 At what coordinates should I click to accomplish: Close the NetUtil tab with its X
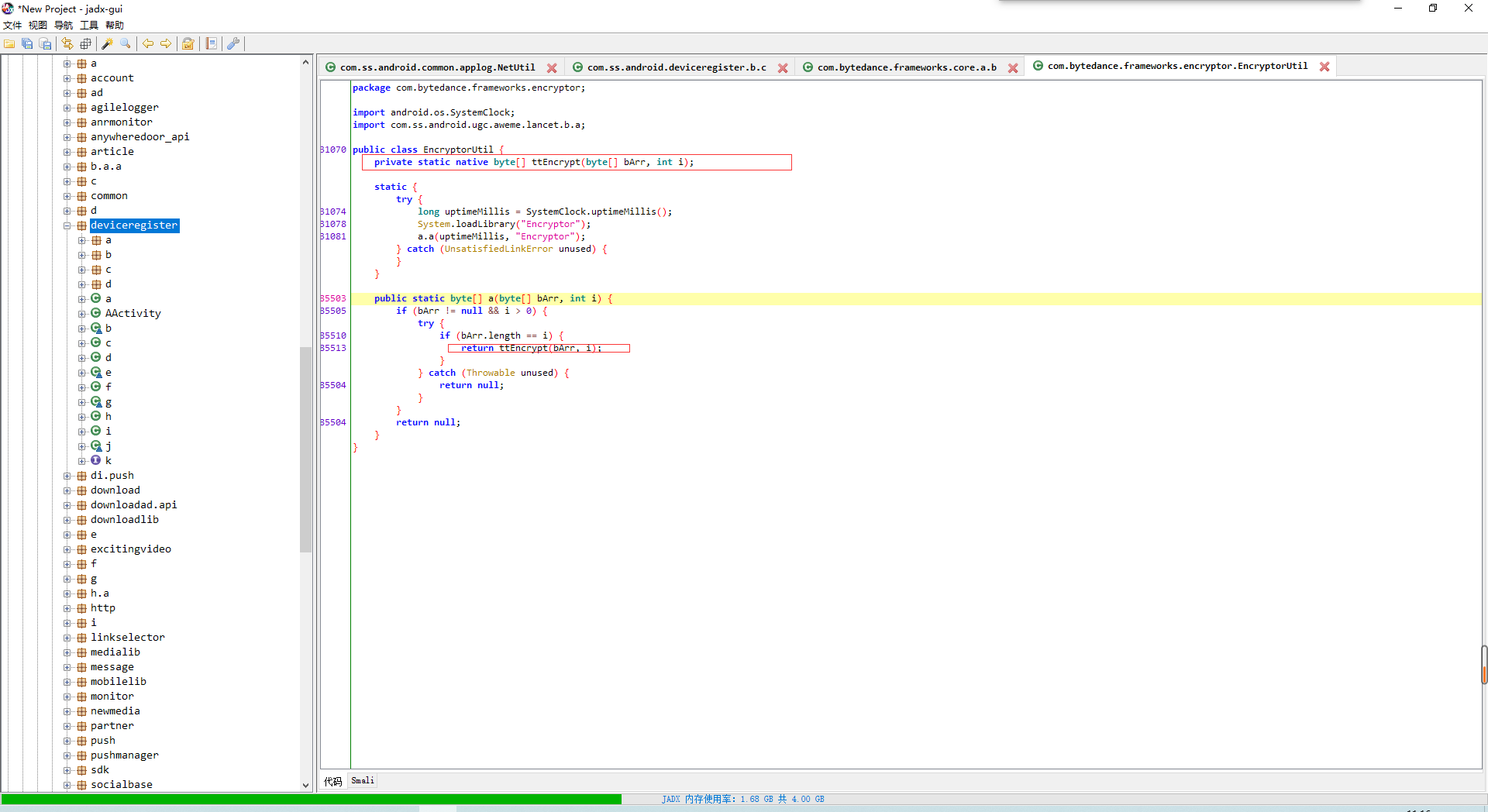(x=552, y=68)
